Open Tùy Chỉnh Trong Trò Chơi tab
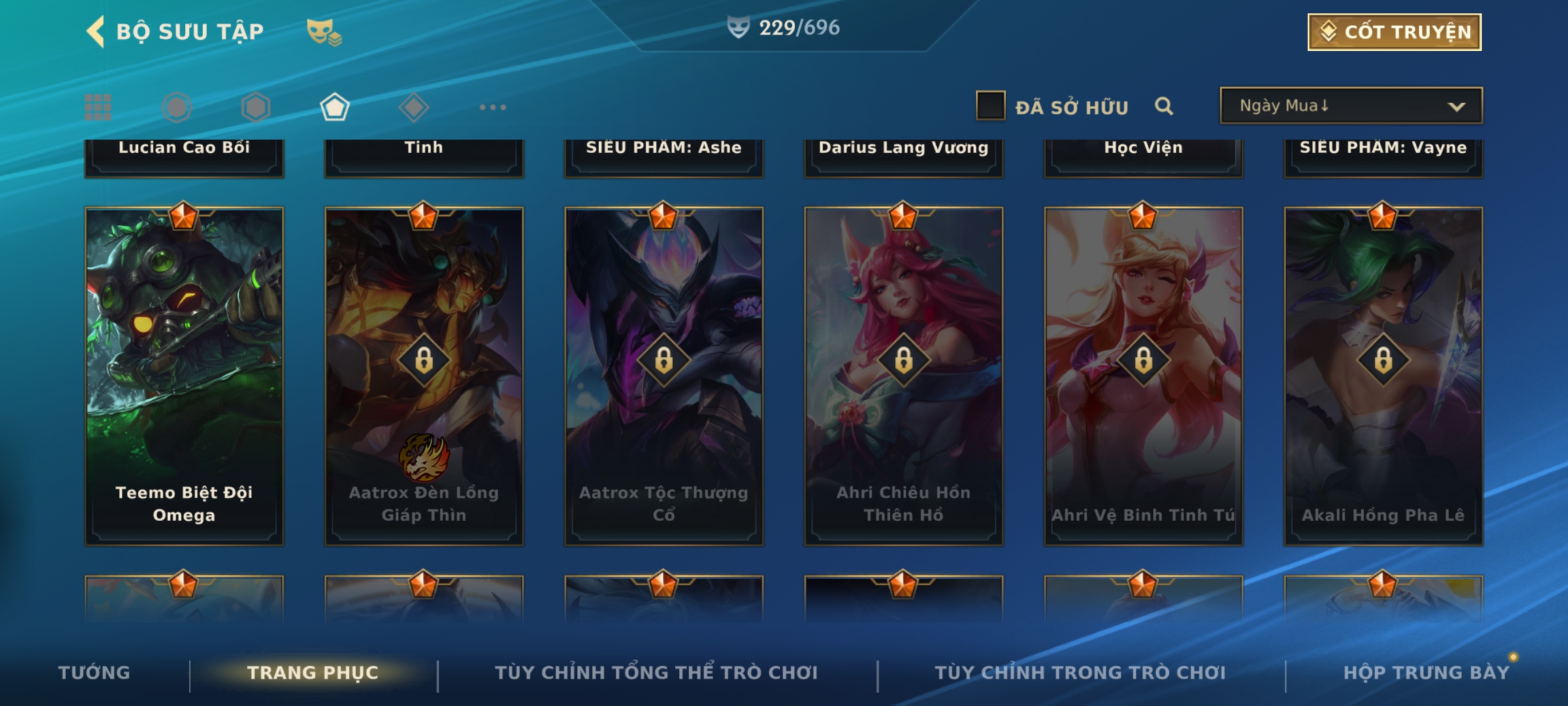The height and width of the screenshot is (706, 1568). [1080, 673]
